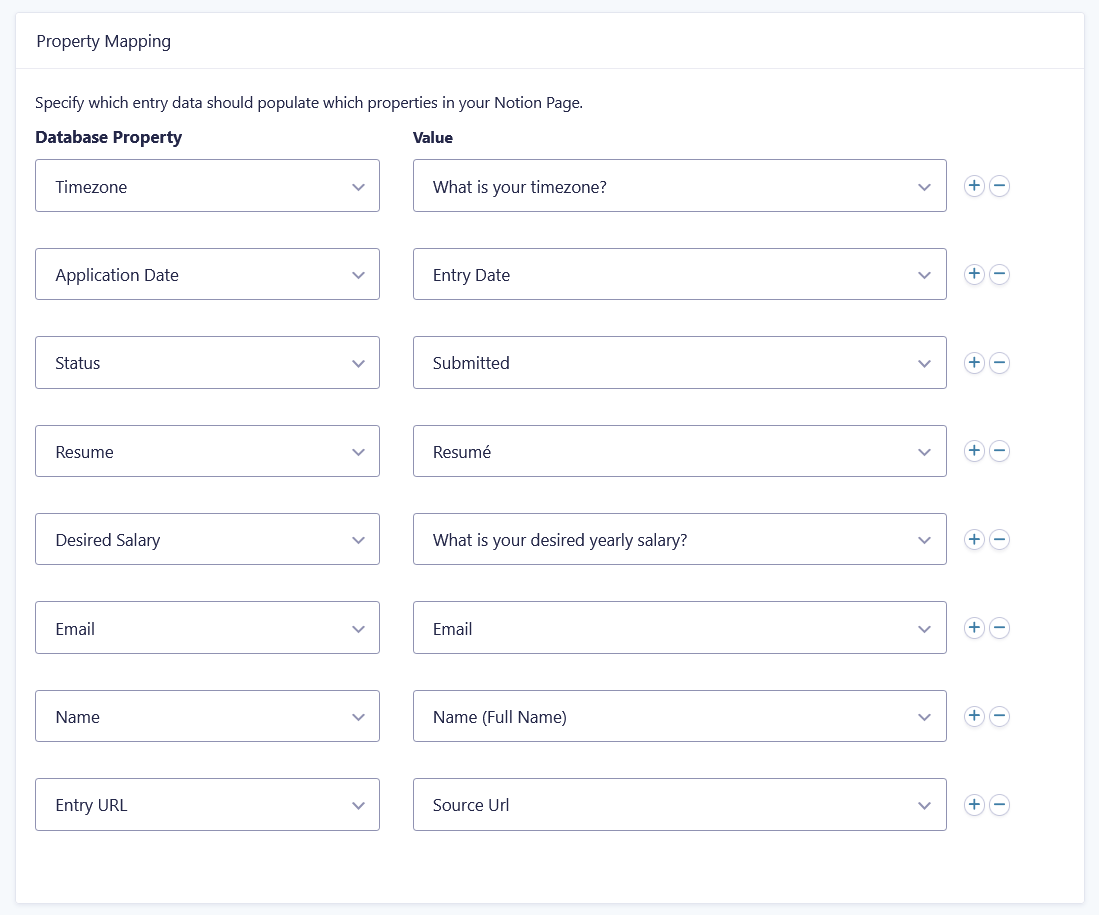1099x915 pixels.
Task: Remove the Name mapping row
Action: coord(999,716)
